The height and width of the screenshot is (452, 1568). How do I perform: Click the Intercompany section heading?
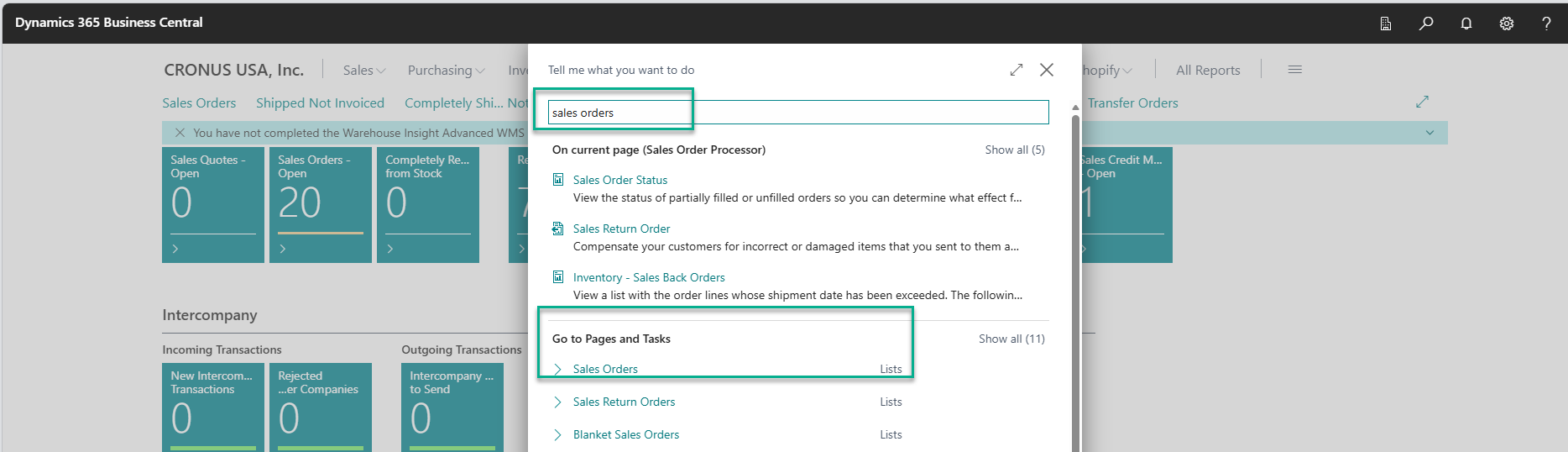click(210, 315)
